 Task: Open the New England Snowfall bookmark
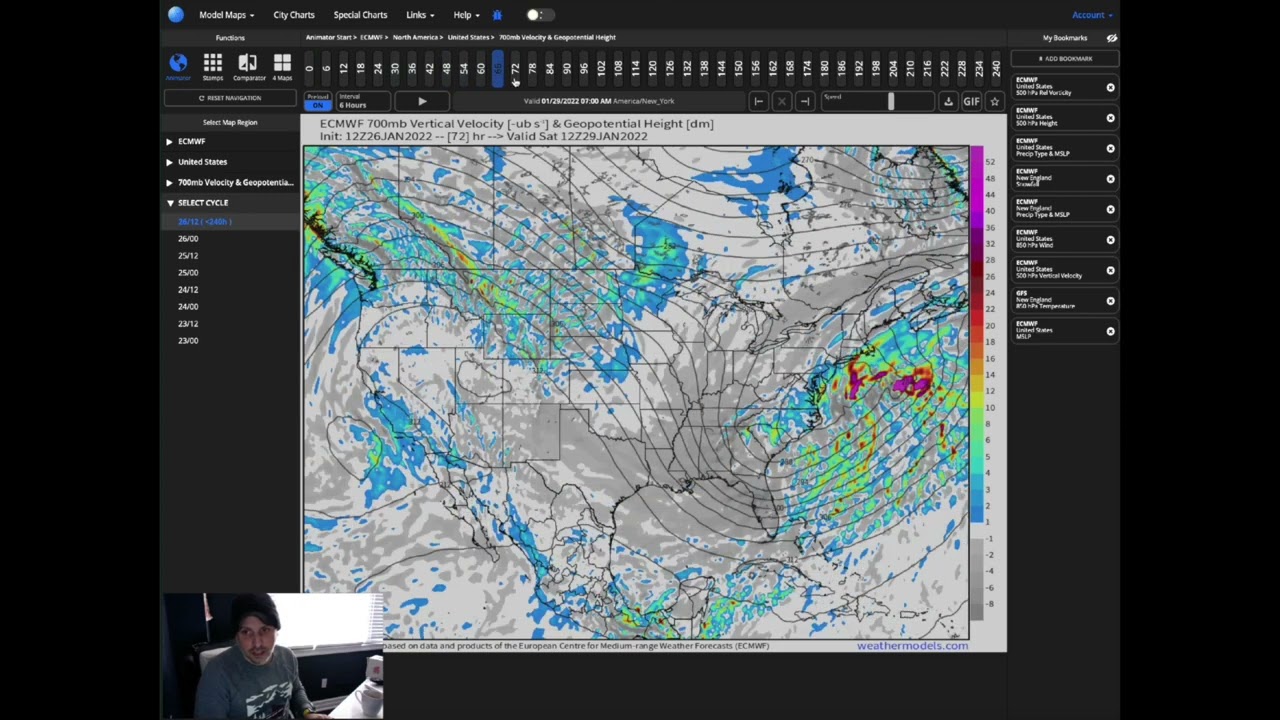(x=1057, y=179)
